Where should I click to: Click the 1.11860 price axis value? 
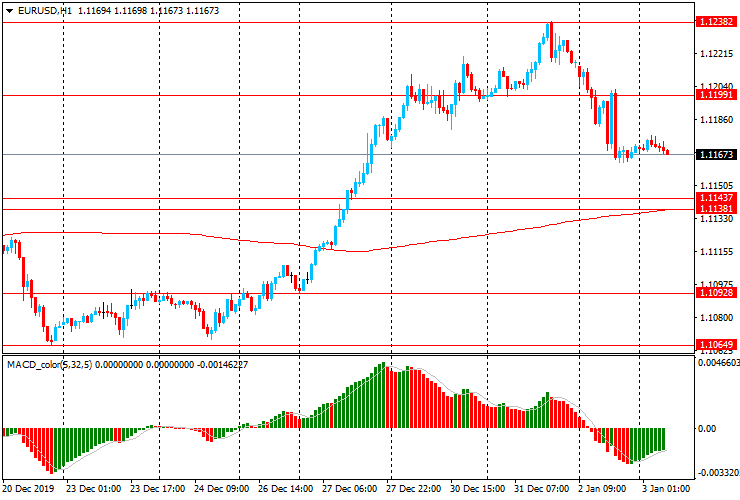click(716, 120)
